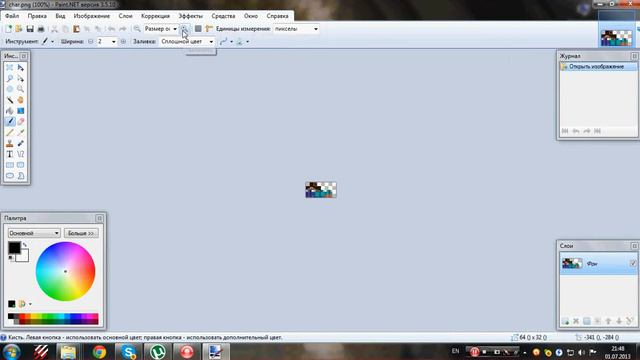Open the Изображение menu
Viewport: 640px width, 360px height.
92,16
